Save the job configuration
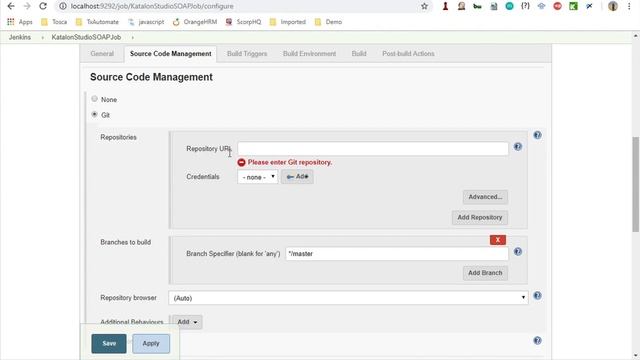This screenshot has width=640, height=360. pyautogui.click(x=109, y=344)
